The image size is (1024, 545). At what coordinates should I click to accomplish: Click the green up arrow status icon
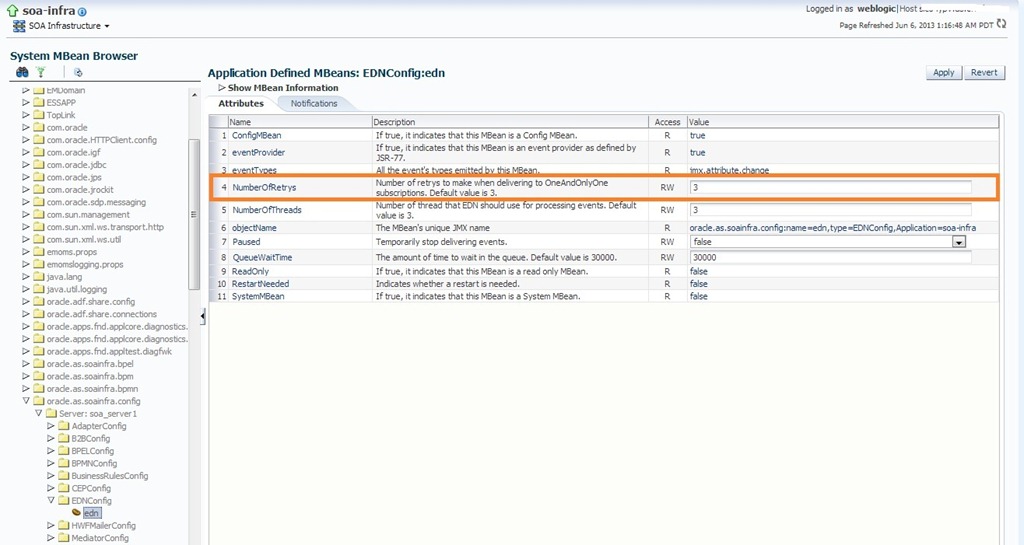[x=12, y=10]
